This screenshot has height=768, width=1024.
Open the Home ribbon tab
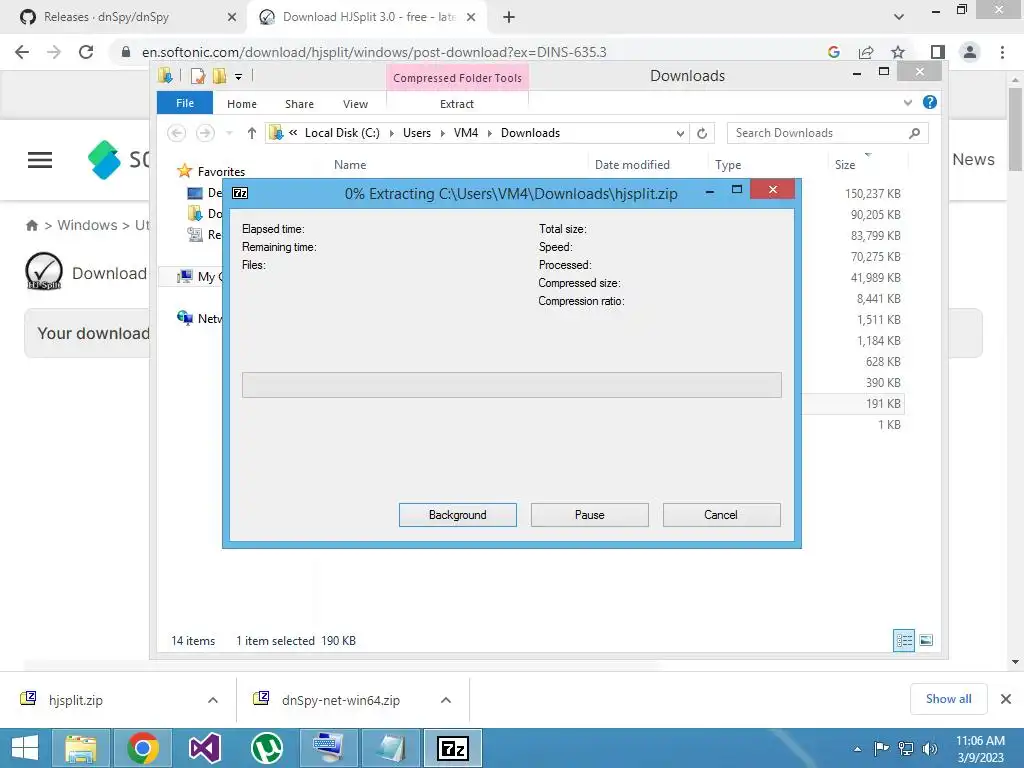click(242, 104)
